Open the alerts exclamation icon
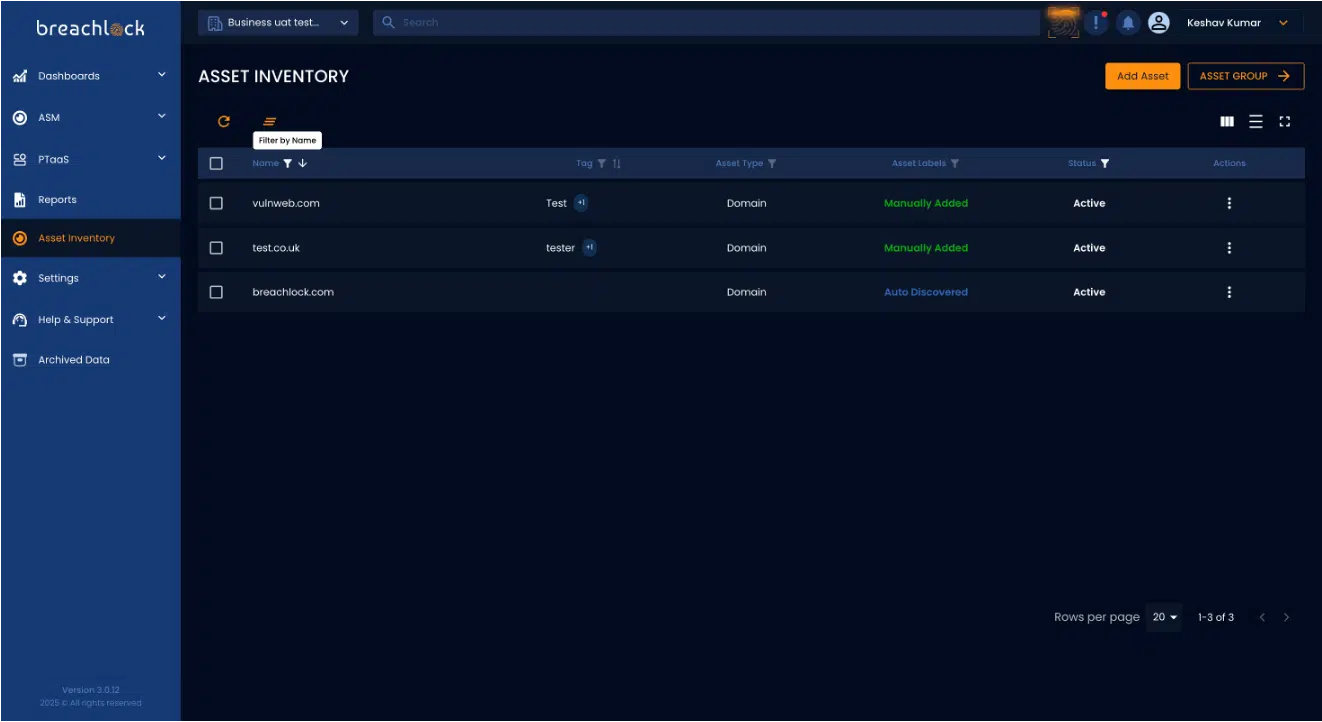The width and height of the screenshot is (1322, 722). pos(1097,22)
